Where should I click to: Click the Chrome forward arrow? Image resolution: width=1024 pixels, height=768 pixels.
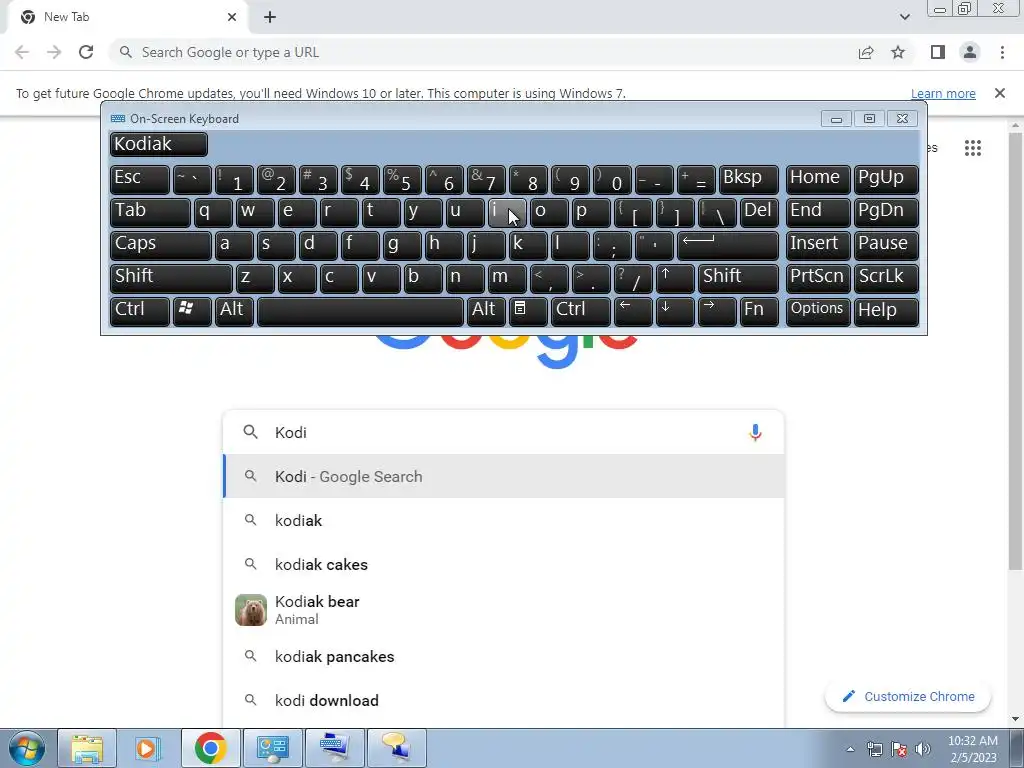54,52
